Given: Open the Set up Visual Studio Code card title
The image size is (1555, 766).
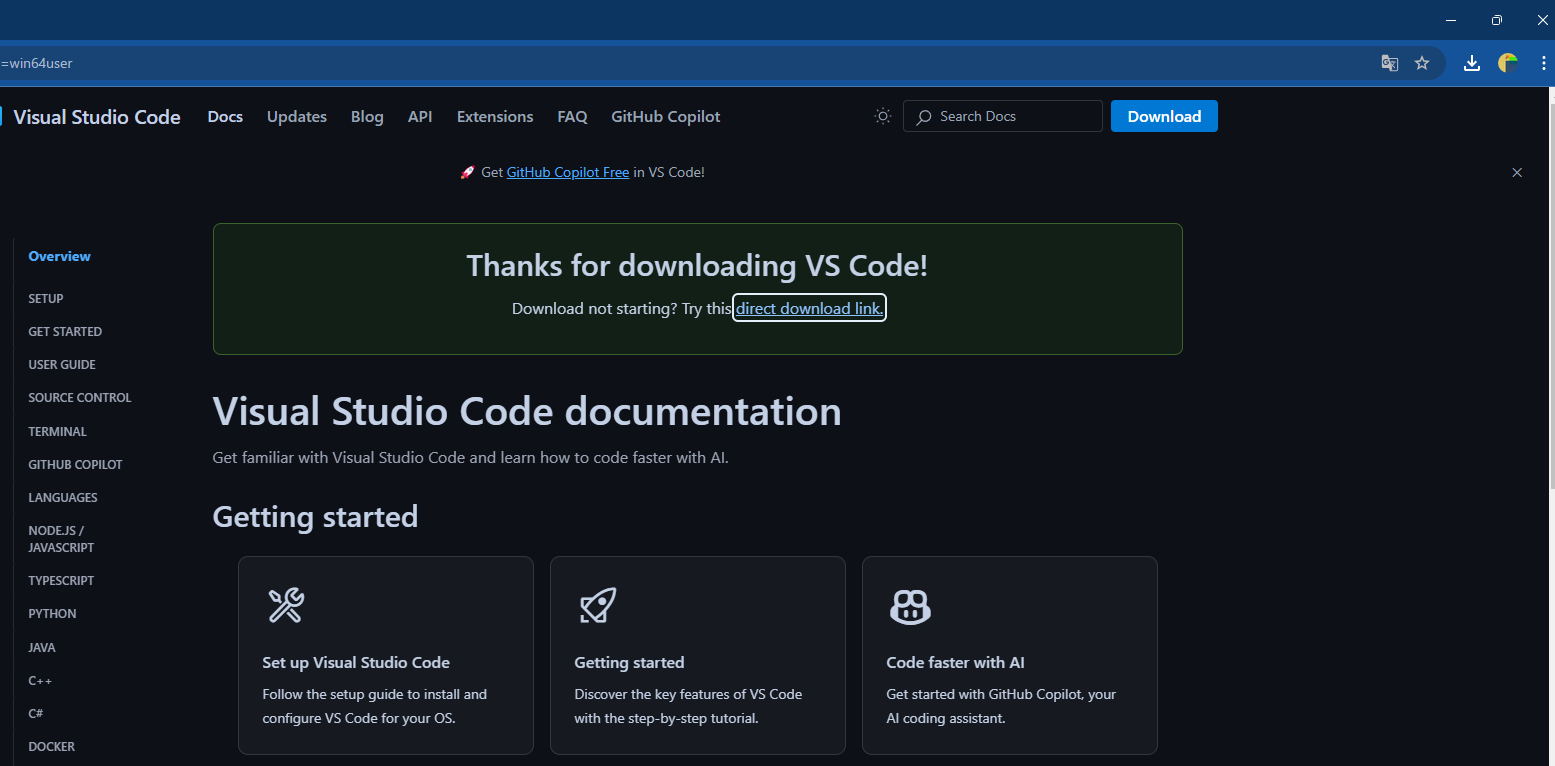Looking at the screenshot, I should click(x=356, y=662).
